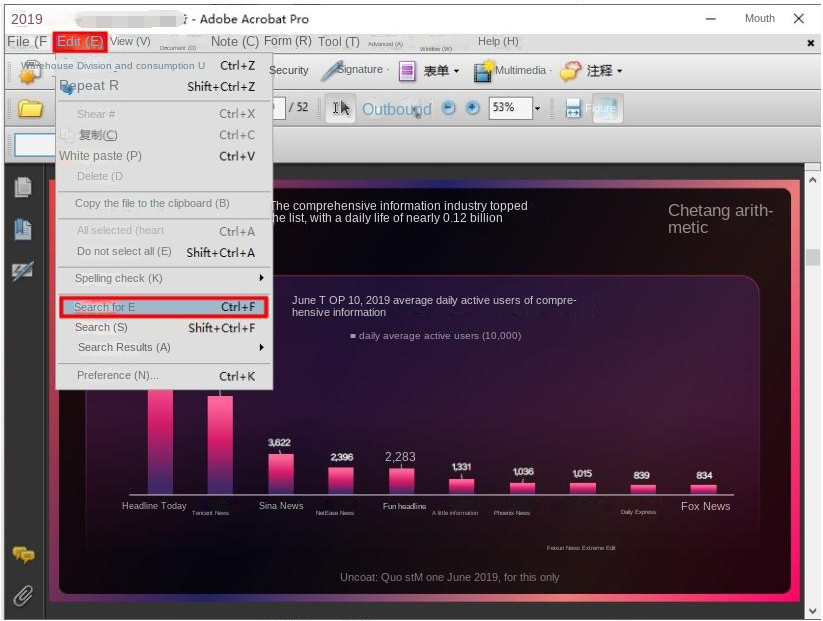
Task: Open the Tool (T) menu
Action: point(338,41)
